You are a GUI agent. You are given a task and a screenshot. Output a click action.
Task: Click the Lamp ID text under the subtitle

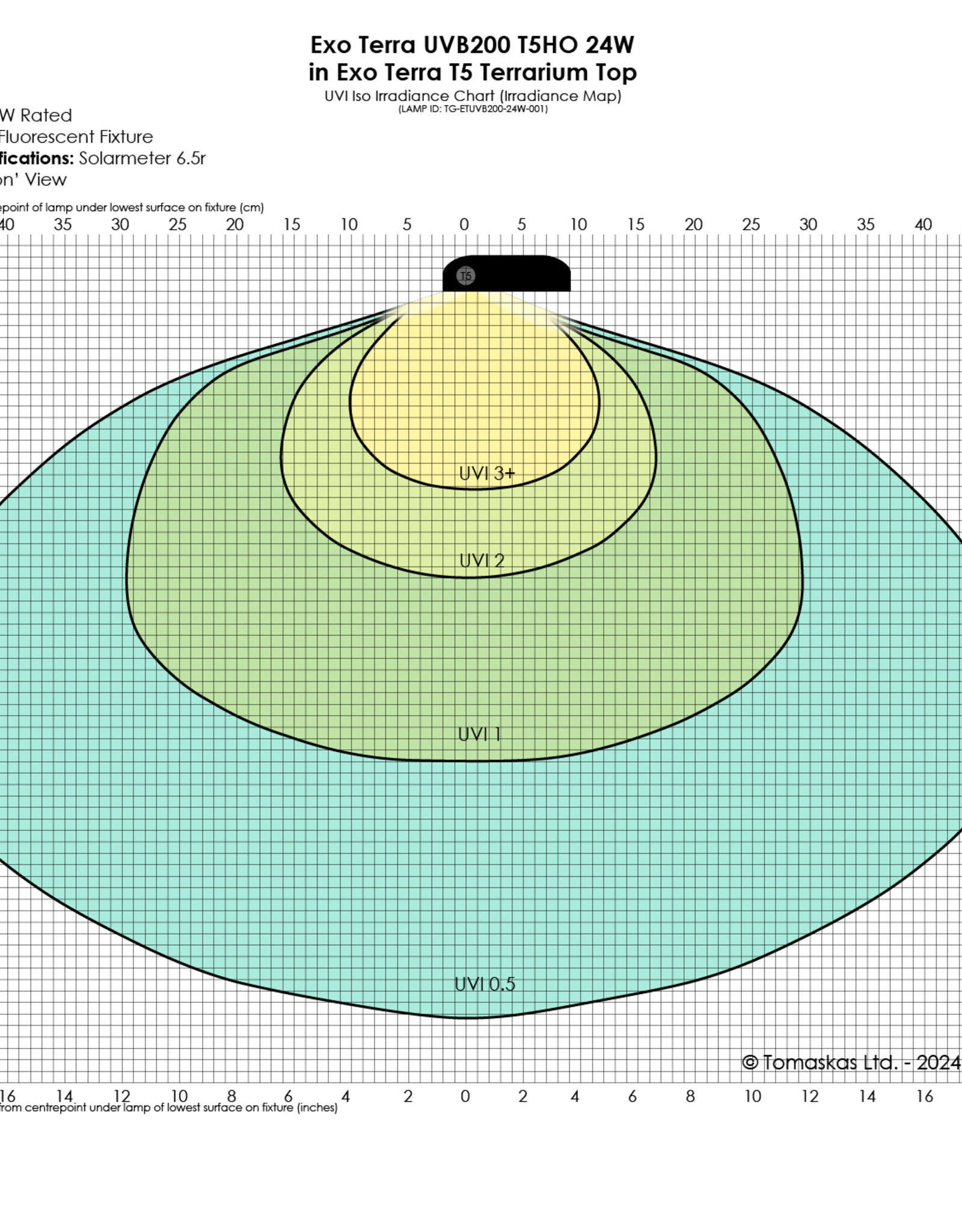click(473, 109)
